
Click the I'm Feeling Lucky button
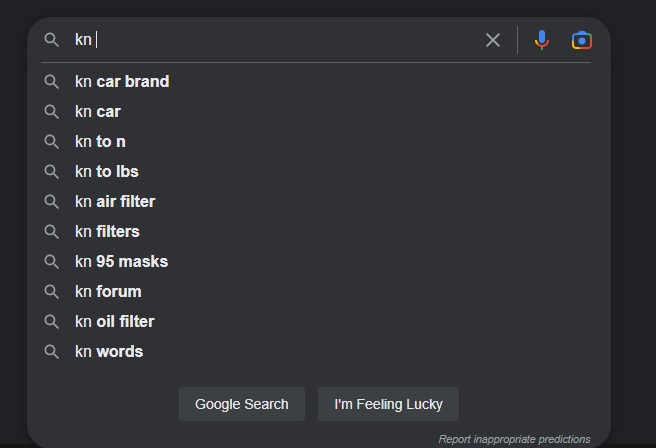click(388, 404)
